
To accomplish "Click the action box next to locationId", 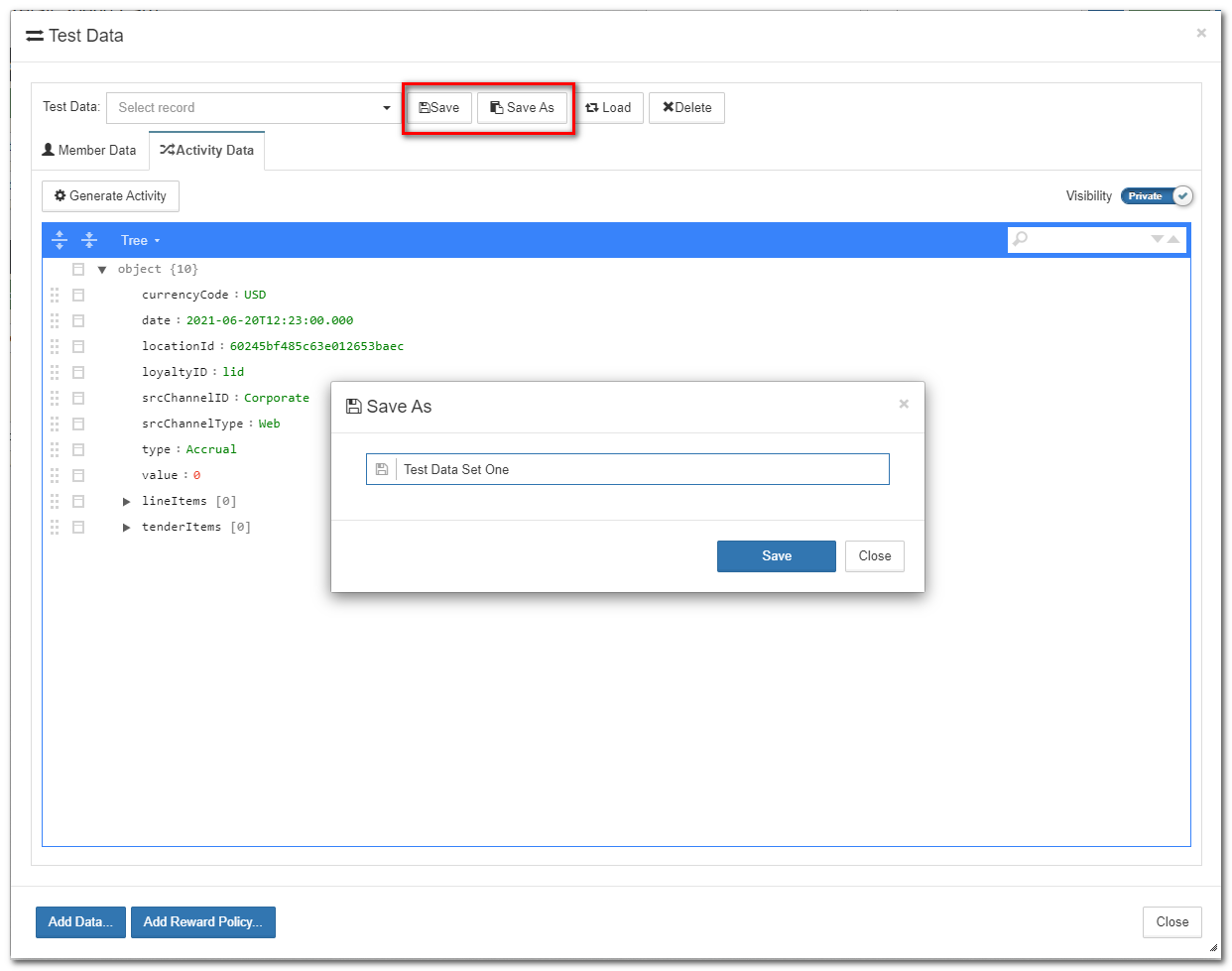I will [x=78, y=346].
